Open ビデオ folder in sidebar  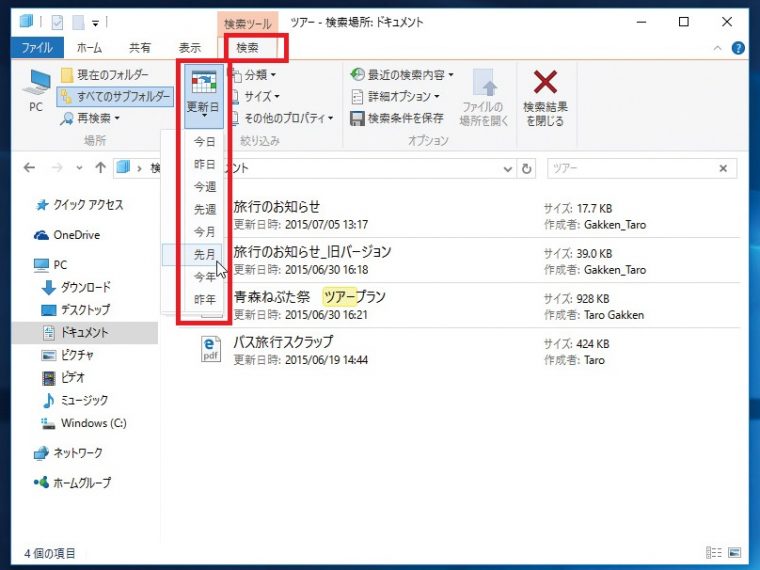(x=63, y=378)
